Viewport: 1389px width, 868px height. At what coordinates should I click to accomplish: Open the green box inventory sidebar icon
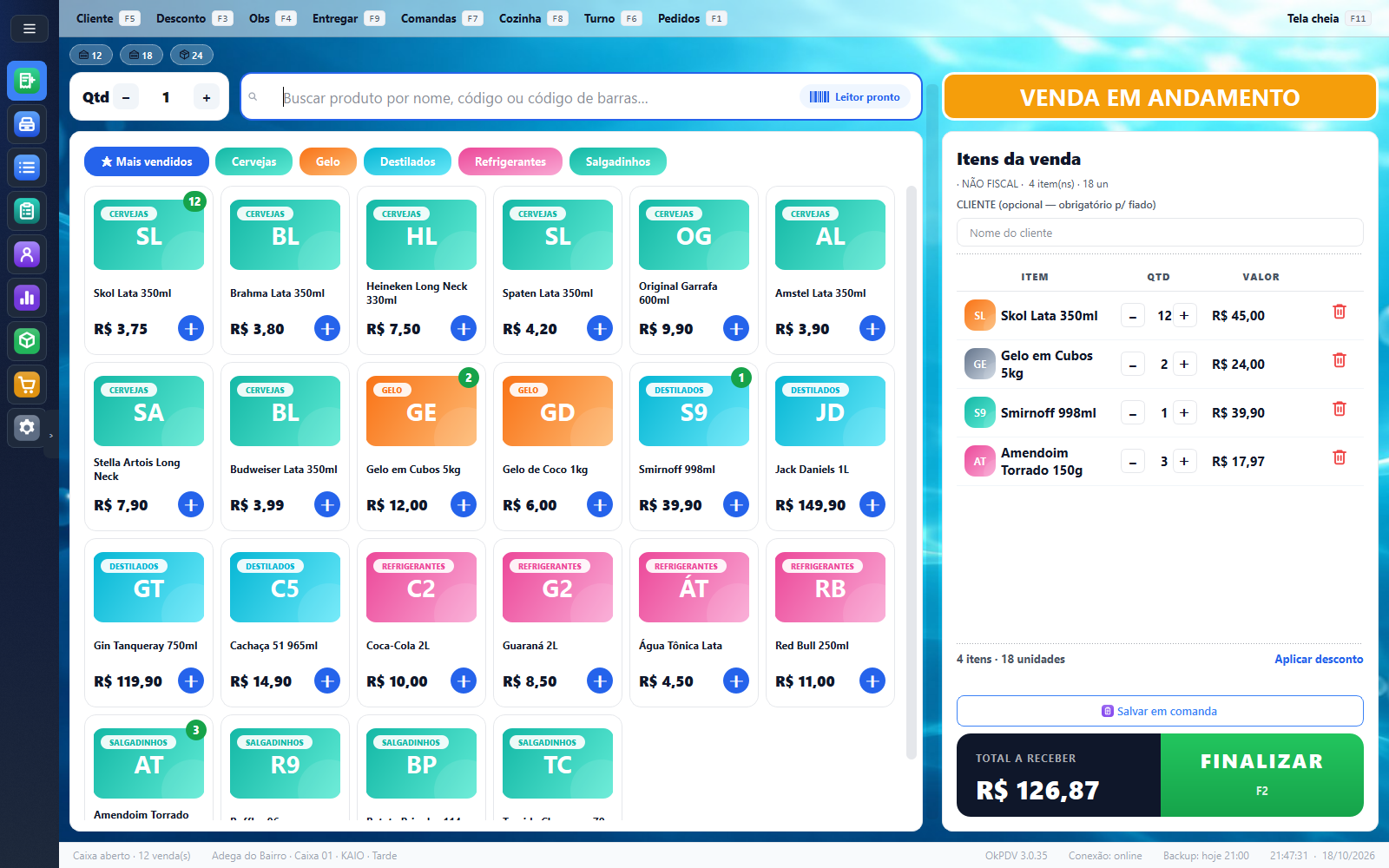pyautogui.click(x=27, y=341)
